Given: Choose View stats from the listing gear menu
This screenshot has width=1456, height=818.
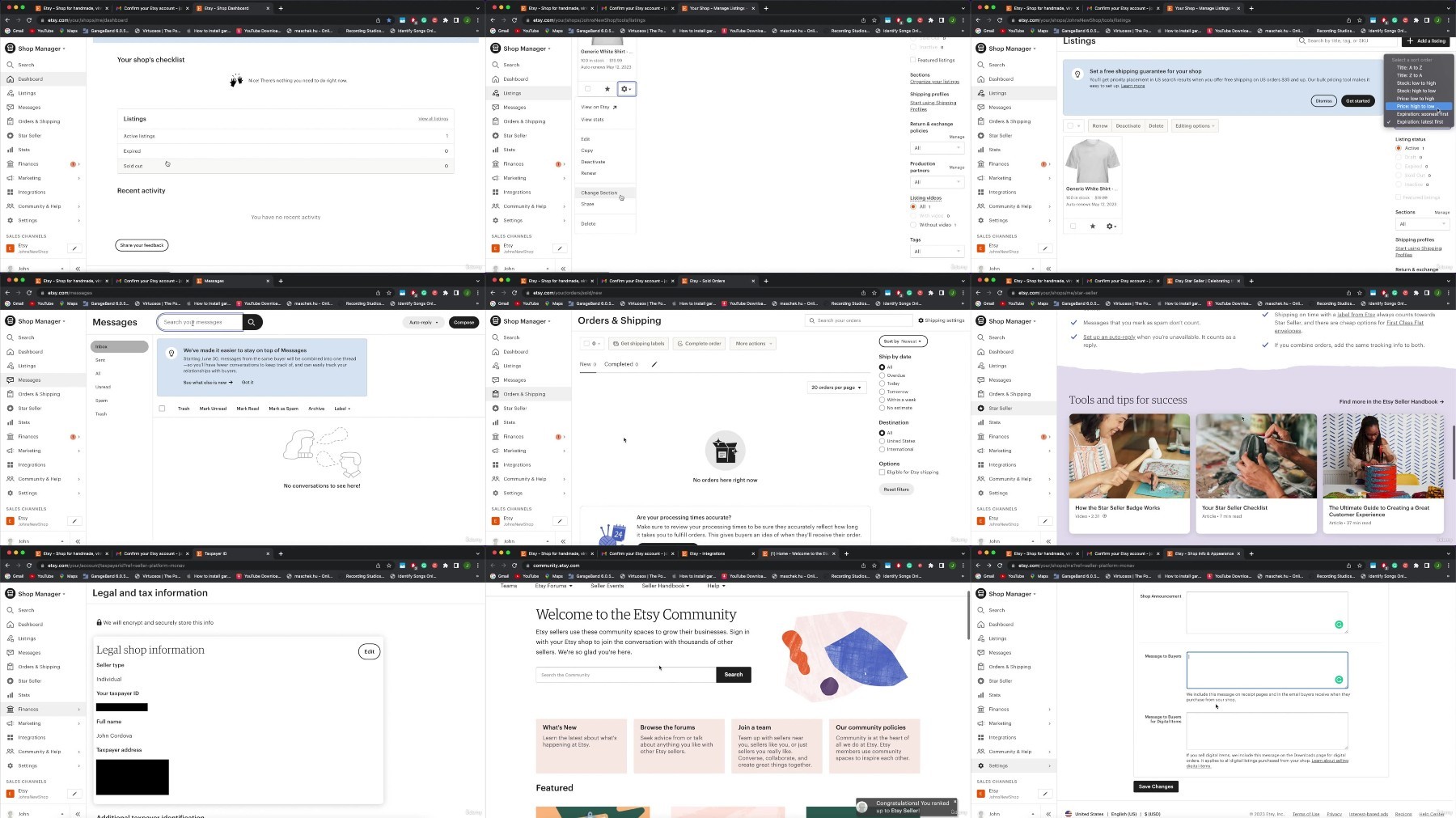Looking at the screenshot, I should tap(592, 120).
